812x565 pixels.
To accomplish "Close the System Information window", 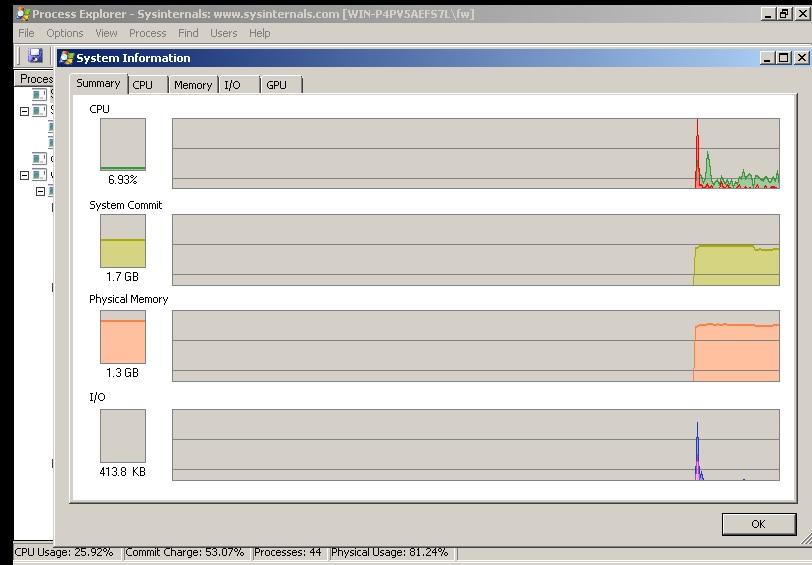I will point(802,58).
